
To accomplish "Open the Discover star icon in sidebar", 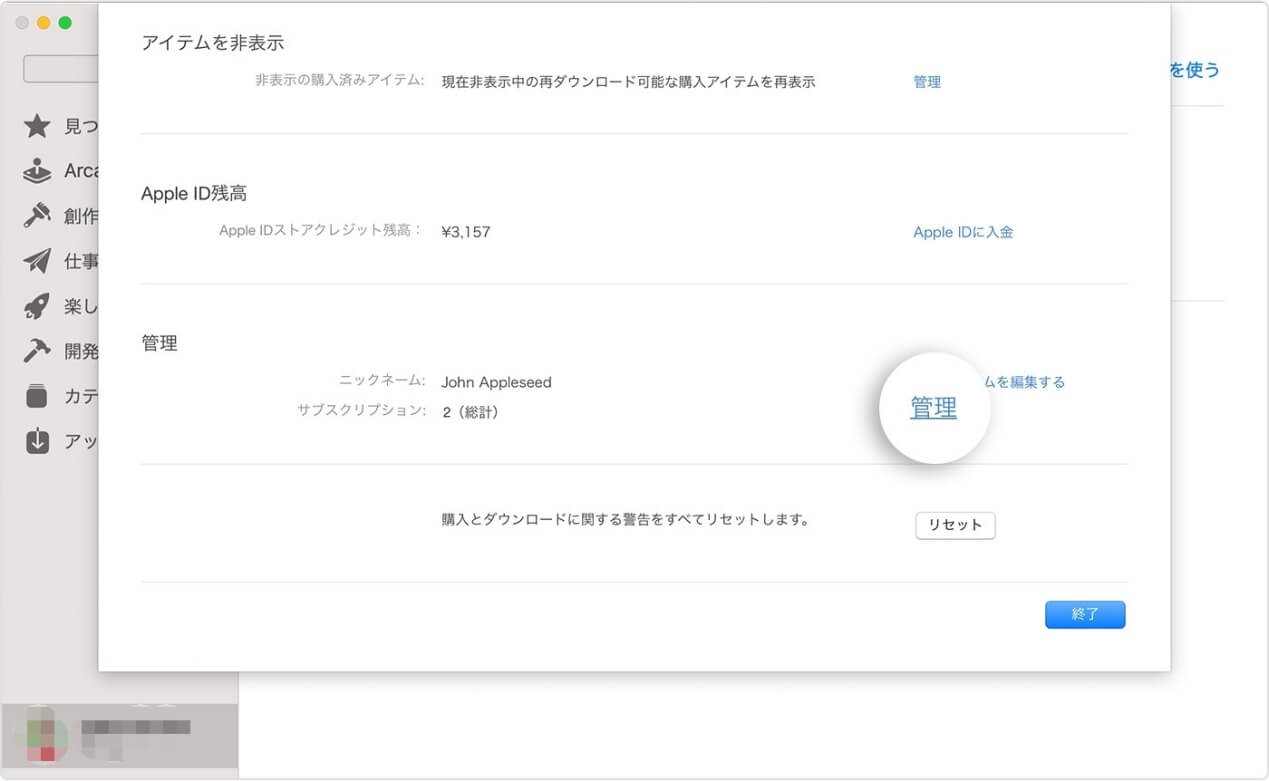I will (x=37, y=126).
